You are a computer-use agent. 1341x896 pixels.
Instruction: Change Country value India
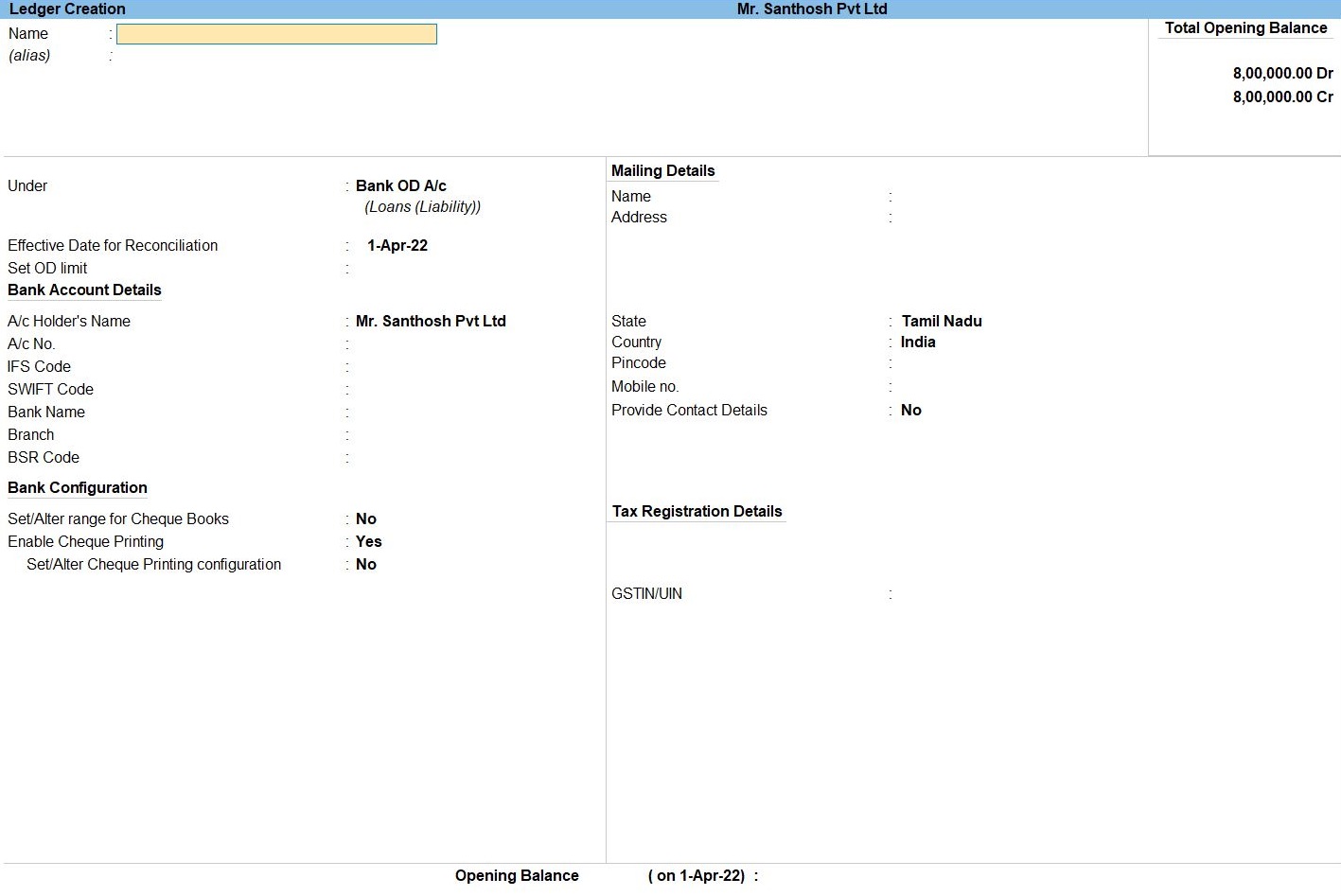pyautogui.click(x=917, y=342)
